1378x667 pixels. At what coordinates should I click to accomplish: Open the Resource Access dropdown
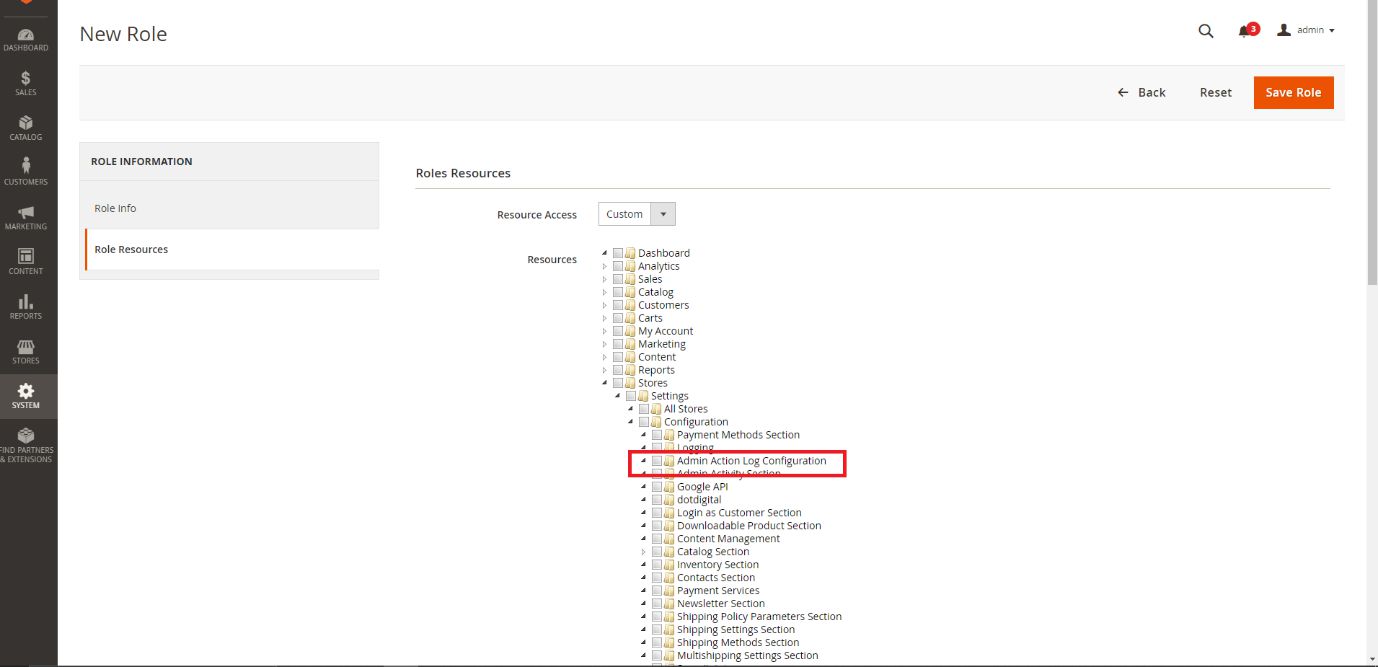(x=637, y=214)
